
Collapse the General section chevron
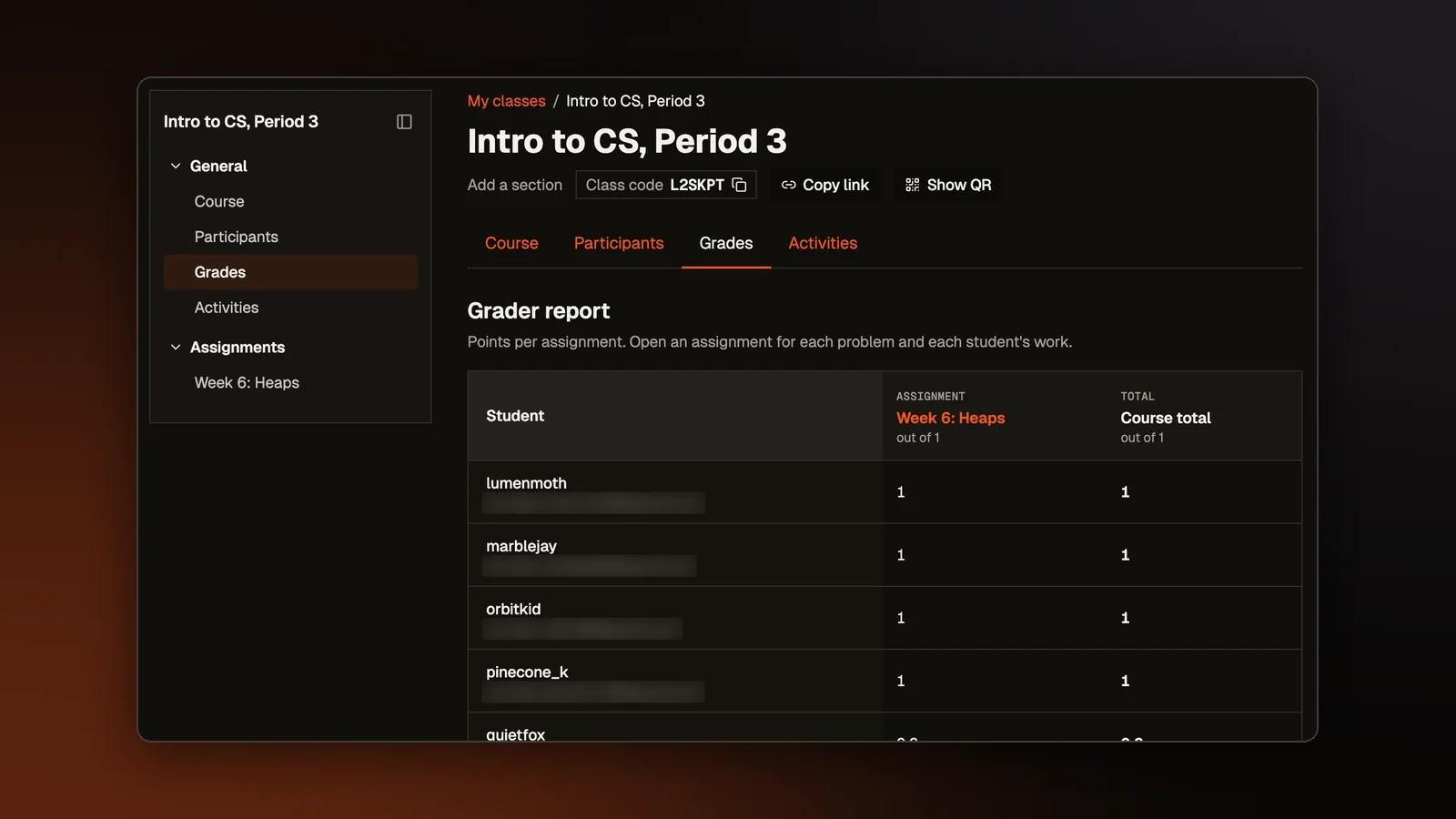[x=176, y=167]
